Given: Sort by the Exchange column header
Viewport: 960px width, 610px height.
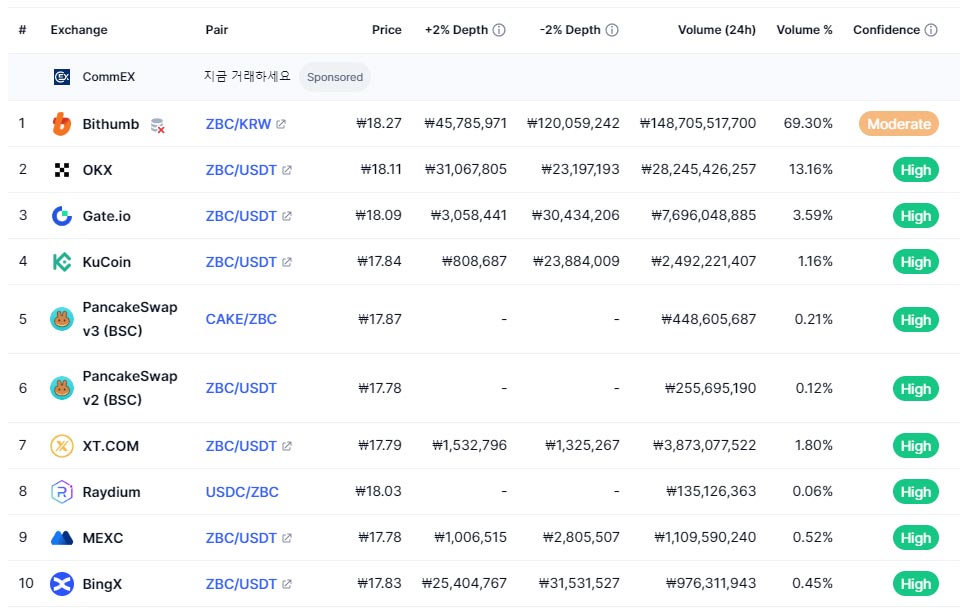Looking at the screenshot, I should [x=79, y=29].
